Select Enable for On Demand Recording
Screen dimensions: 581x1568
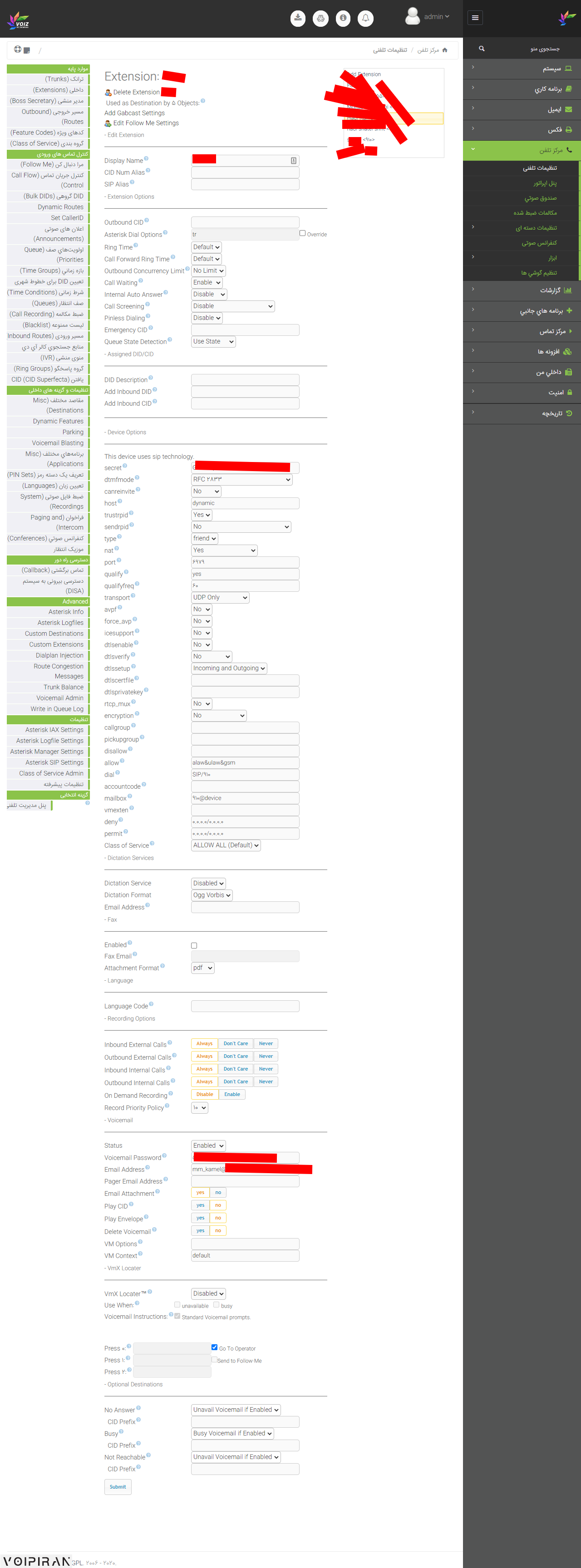pyautogui.click(x=232, y=1095)
